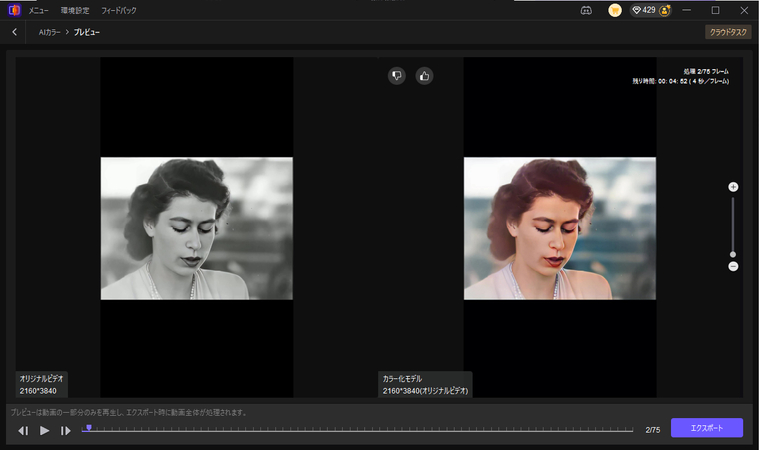Open the メニュー menu
The height and width of the screenshot is (450, 760).
pos(40,10)
